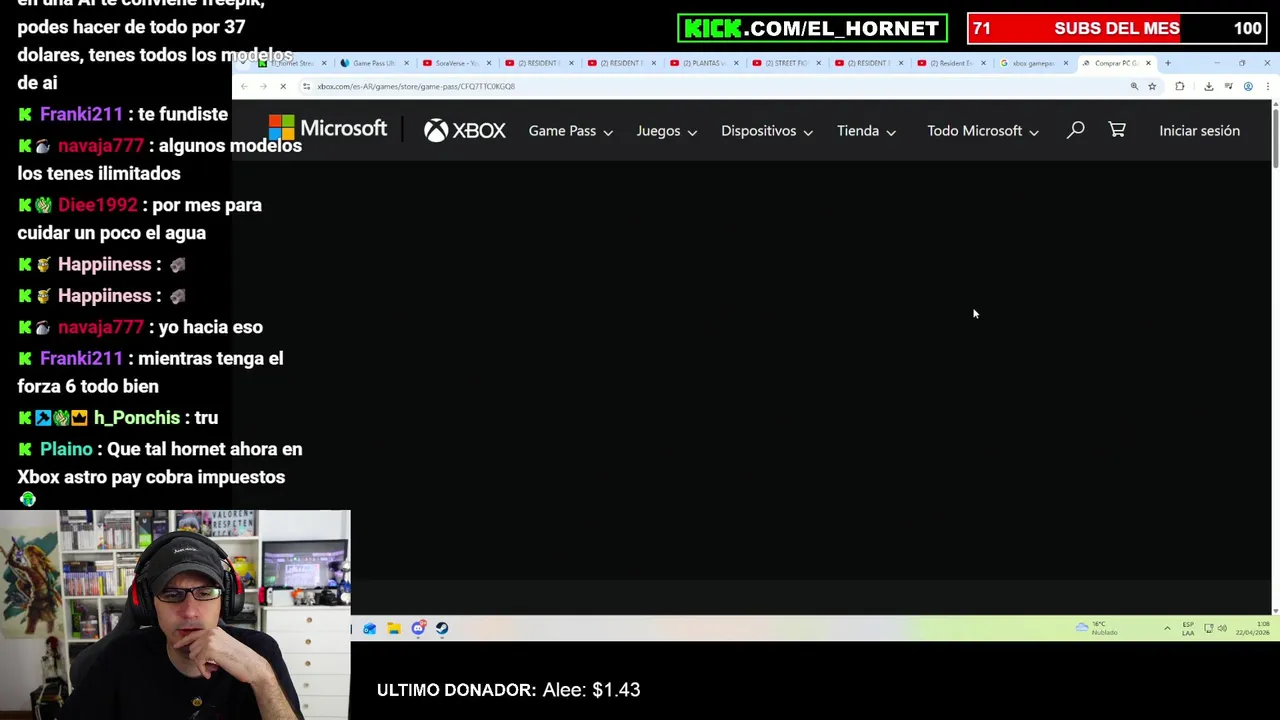The height and width of the screenshot is (720, 1280).
Task: Click the Xbox logo
Action: [464, 130]
